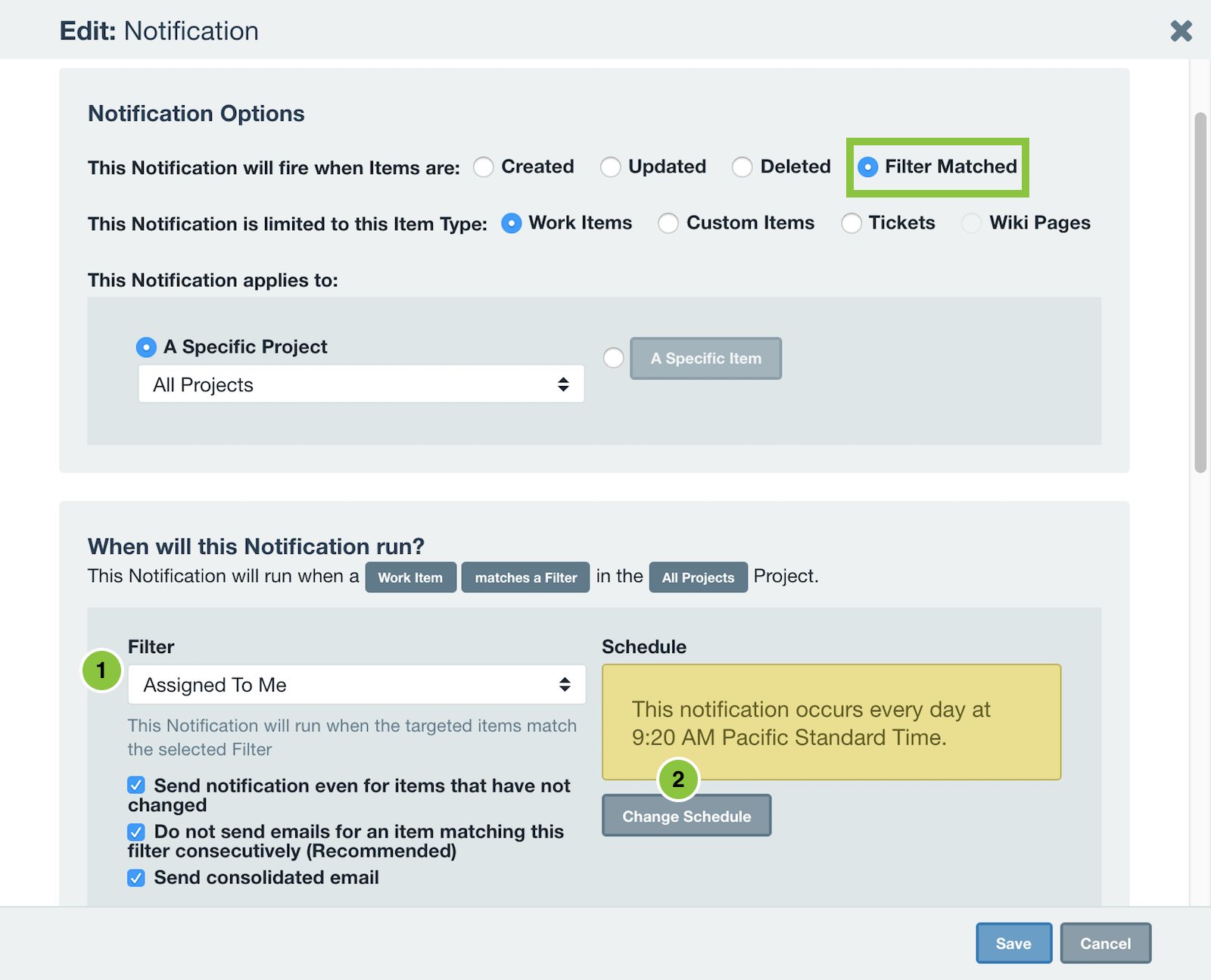Limit notification to "Custom Items"
The width and height of the screenshot is (1211, 980).
click(x=668, y=223)
